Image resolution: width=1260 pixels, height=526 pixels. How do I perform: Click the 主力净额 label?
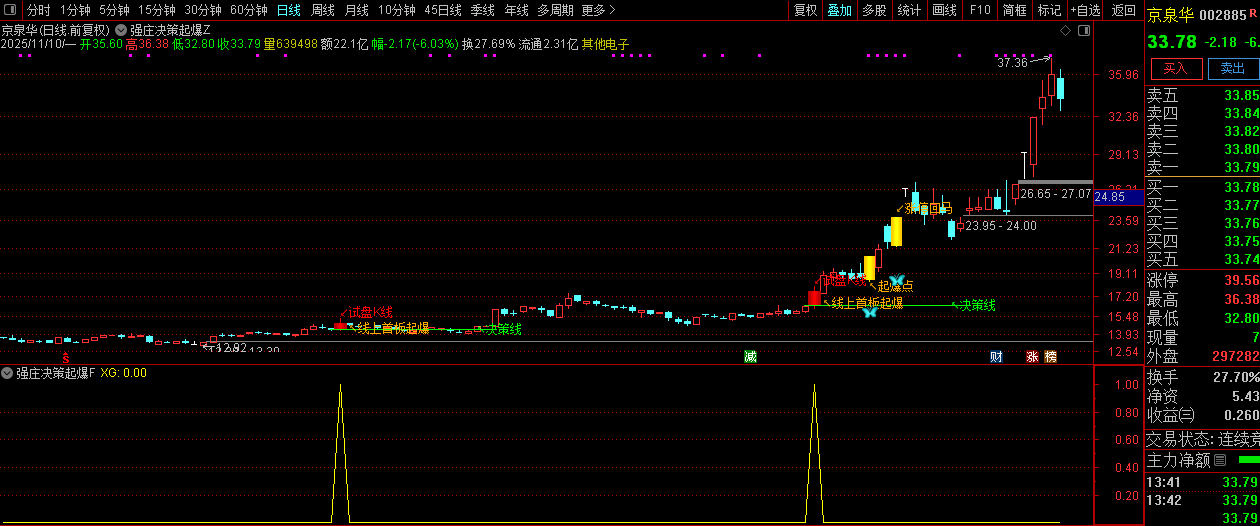tap(1178, 460)
